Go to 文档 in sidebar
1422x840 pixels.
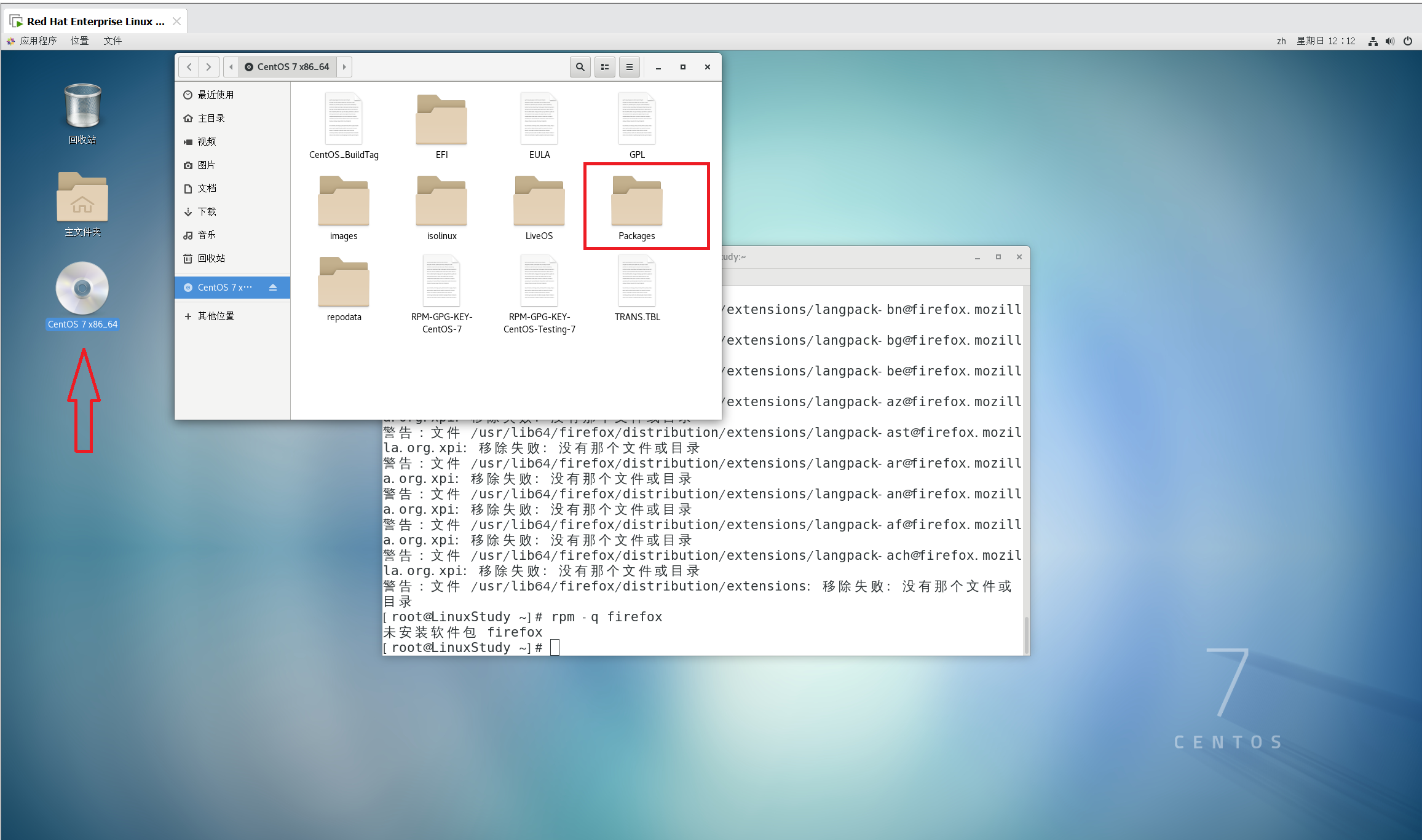tap(232, 188)
